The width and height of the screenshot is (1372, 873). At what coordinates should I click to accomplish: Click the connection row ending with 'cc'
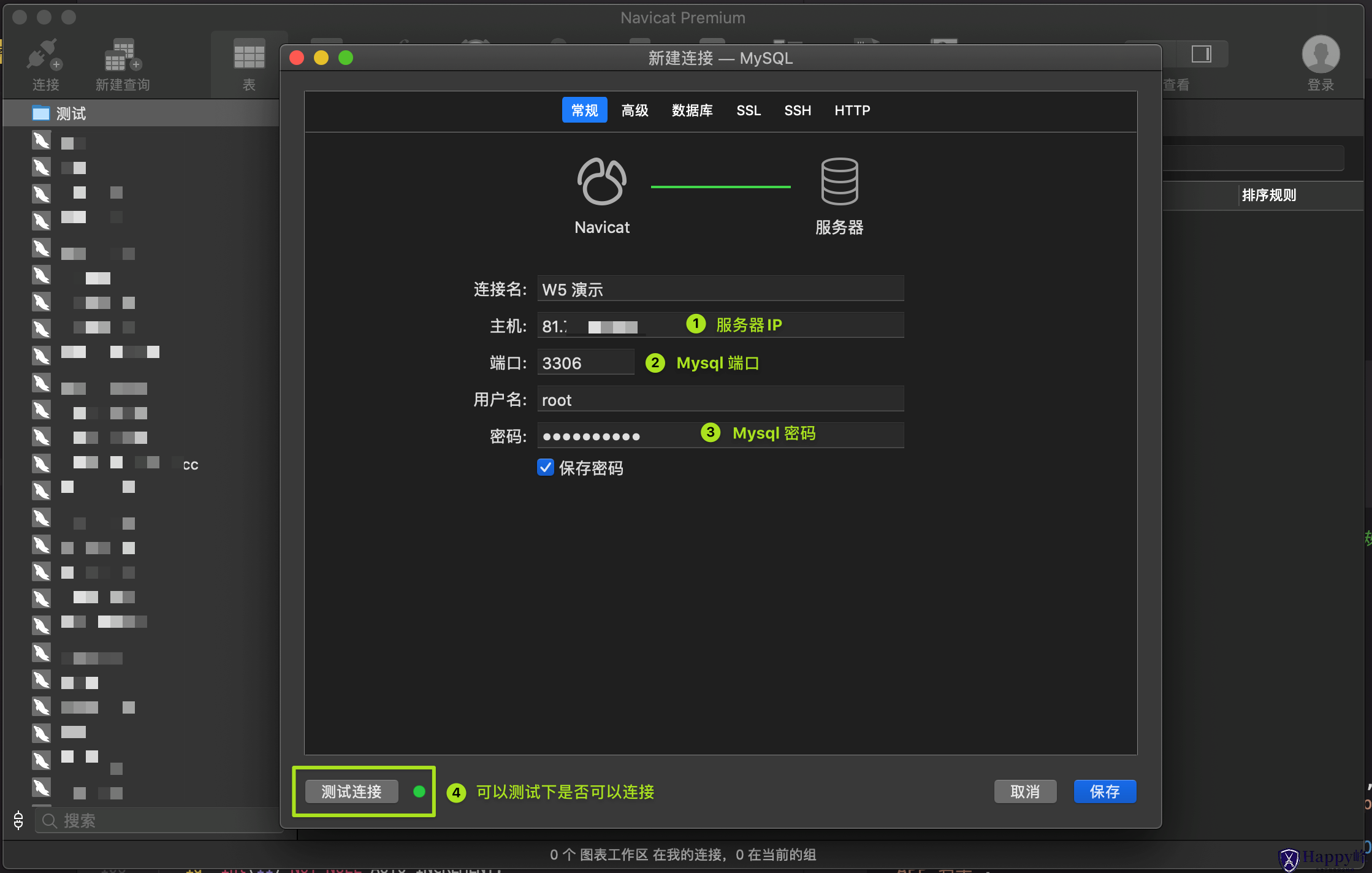(141, 464)
